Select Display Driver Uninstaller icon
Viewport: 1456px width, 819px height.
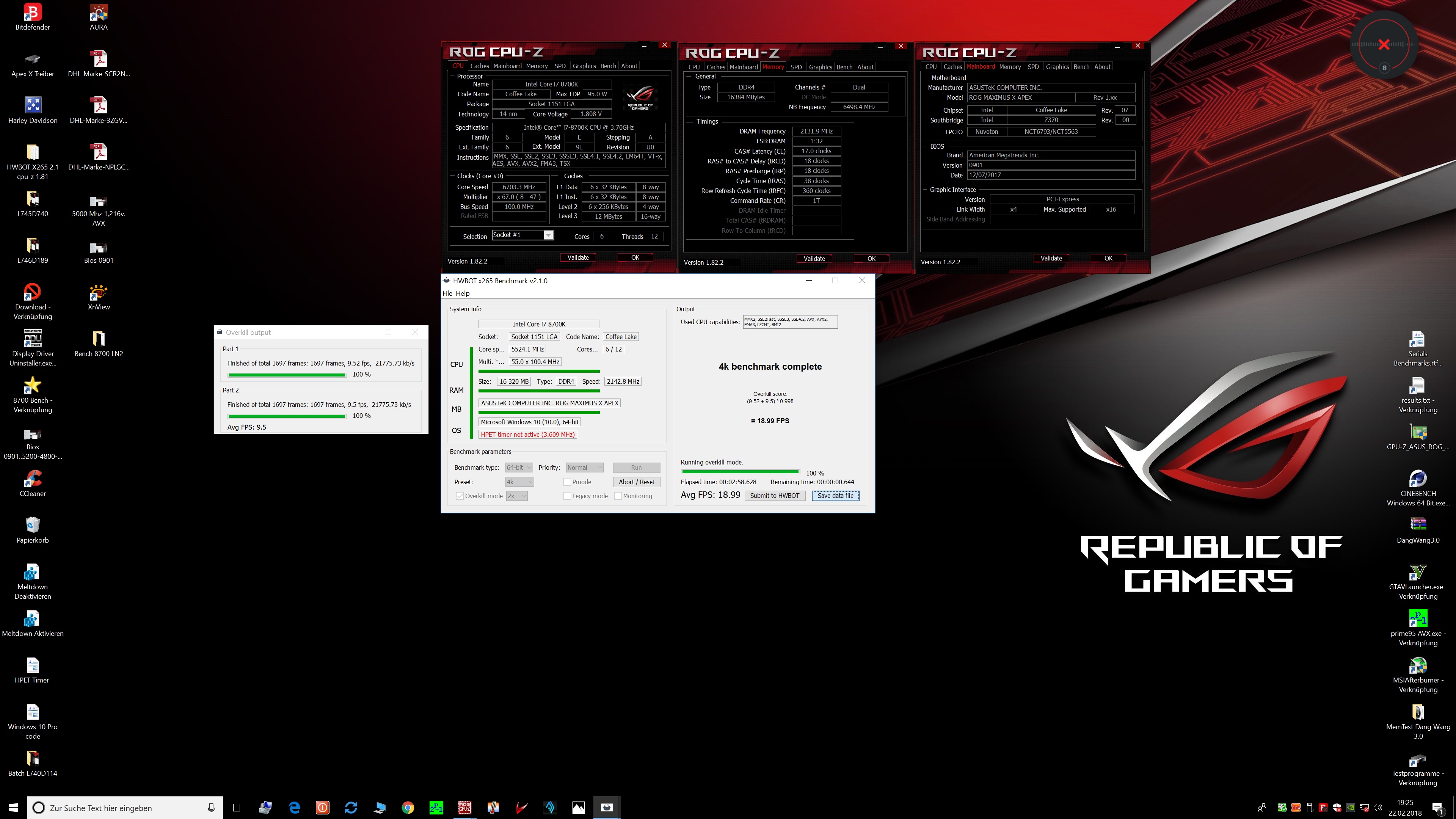click(32, 348)
